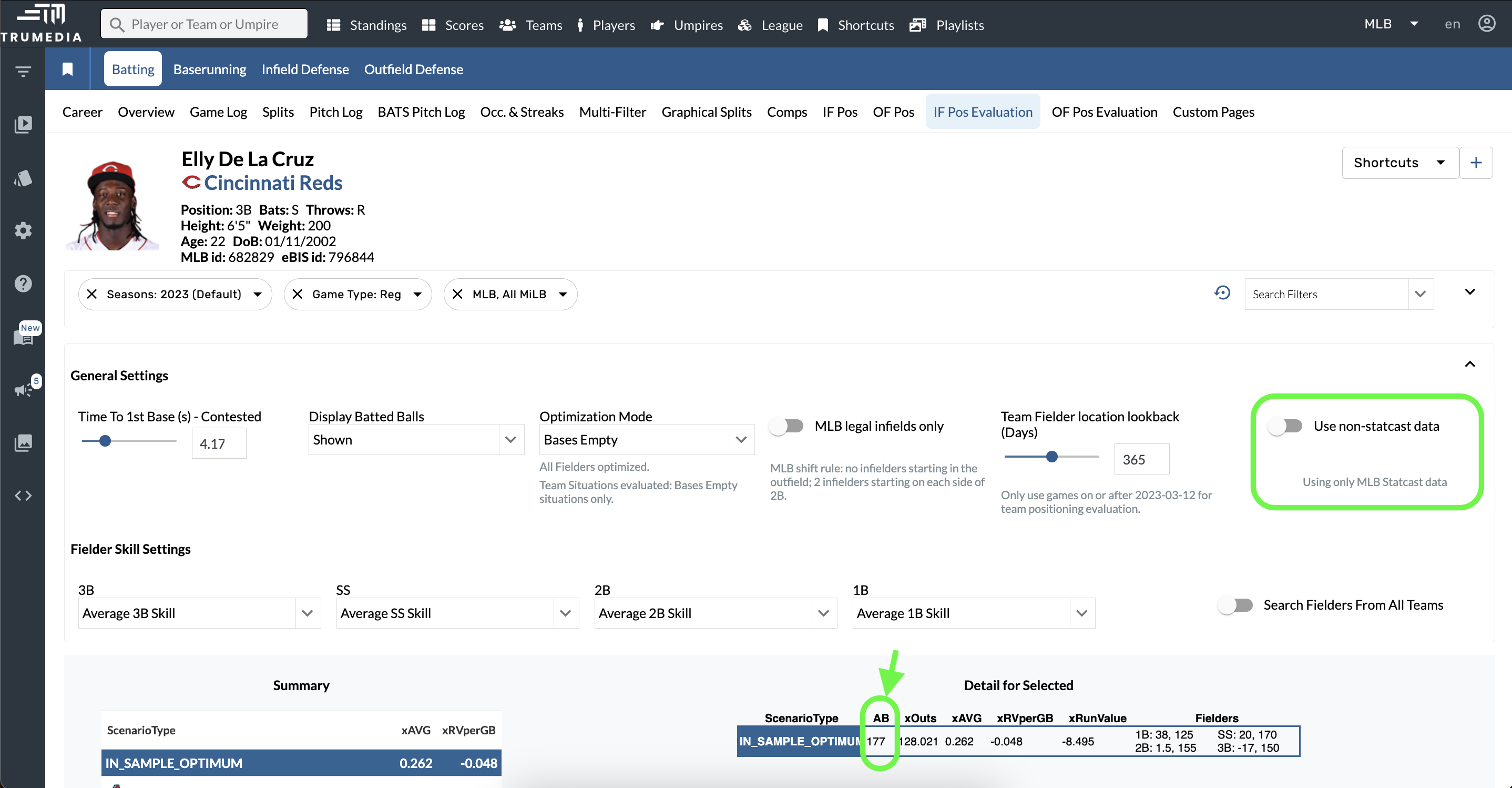Click the bookmark icon beside Batting tab
Image resolution: width=1512 pixels, height=788 pixels.
[x=67, y=69]
